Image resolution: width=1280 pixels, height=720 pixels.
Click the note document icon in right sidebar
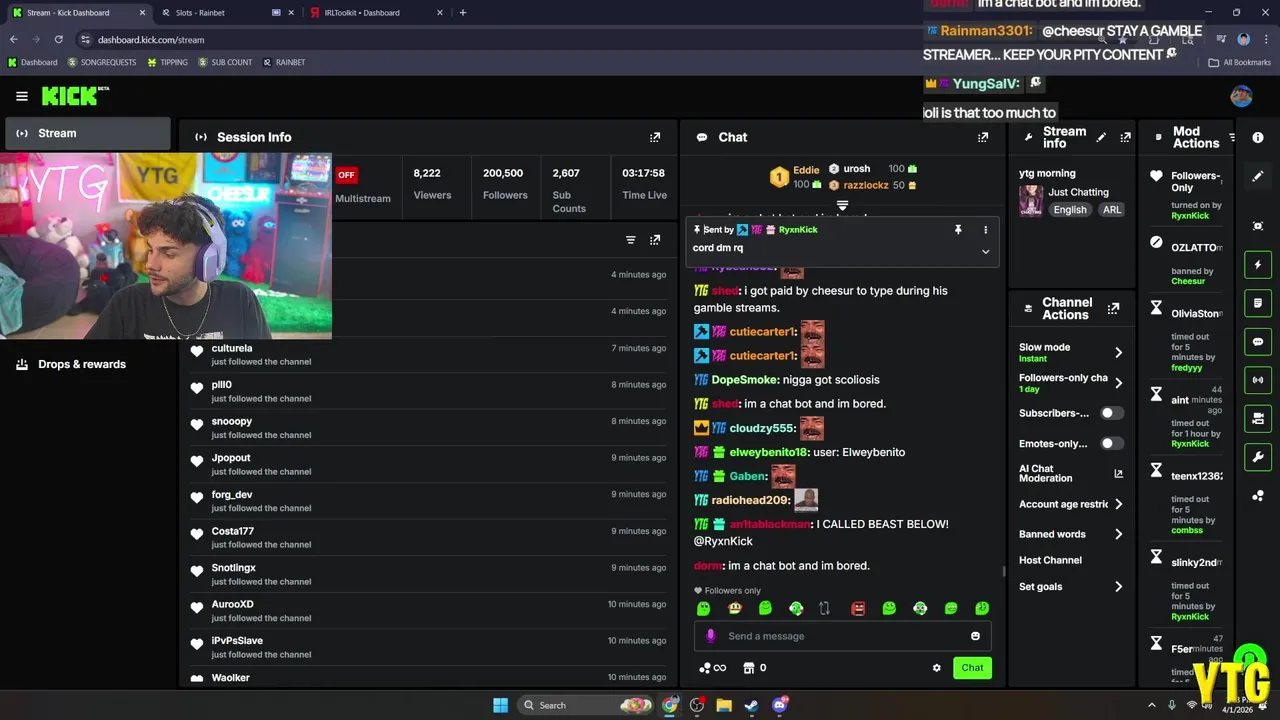click(1258, 303)
